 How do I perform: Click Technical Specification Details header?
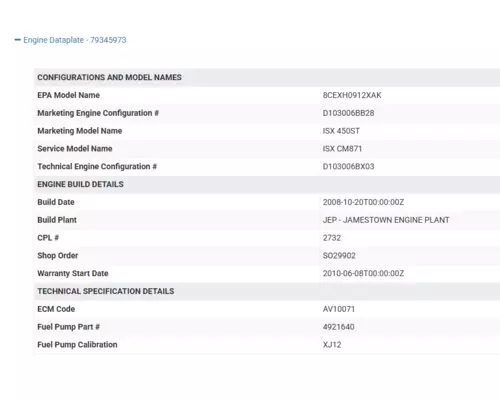coord(106,291)
